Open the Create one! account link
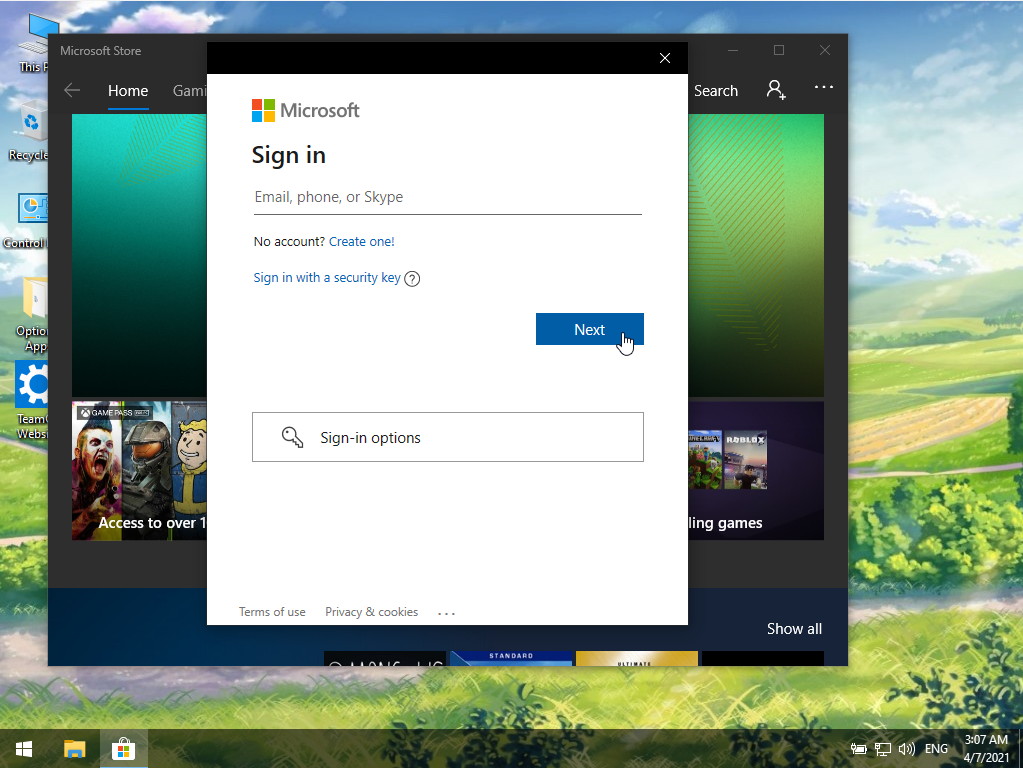The image size is (1023, 768). click(x=361, y=241)
